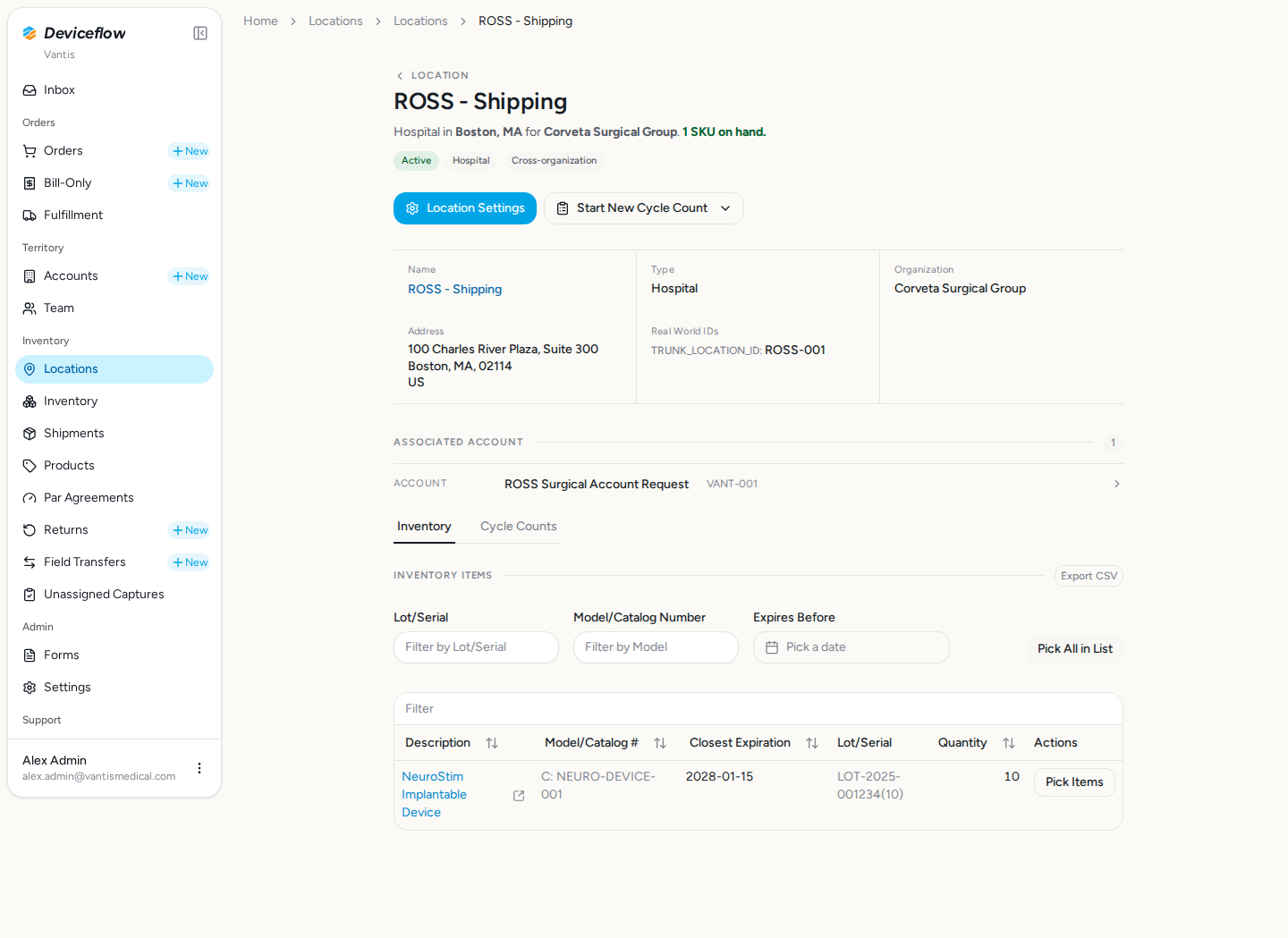This screenshot has width=1288, height=938.
Task: Open Fulfillment page
Action: pyautogui.click(x=114, y=215)
